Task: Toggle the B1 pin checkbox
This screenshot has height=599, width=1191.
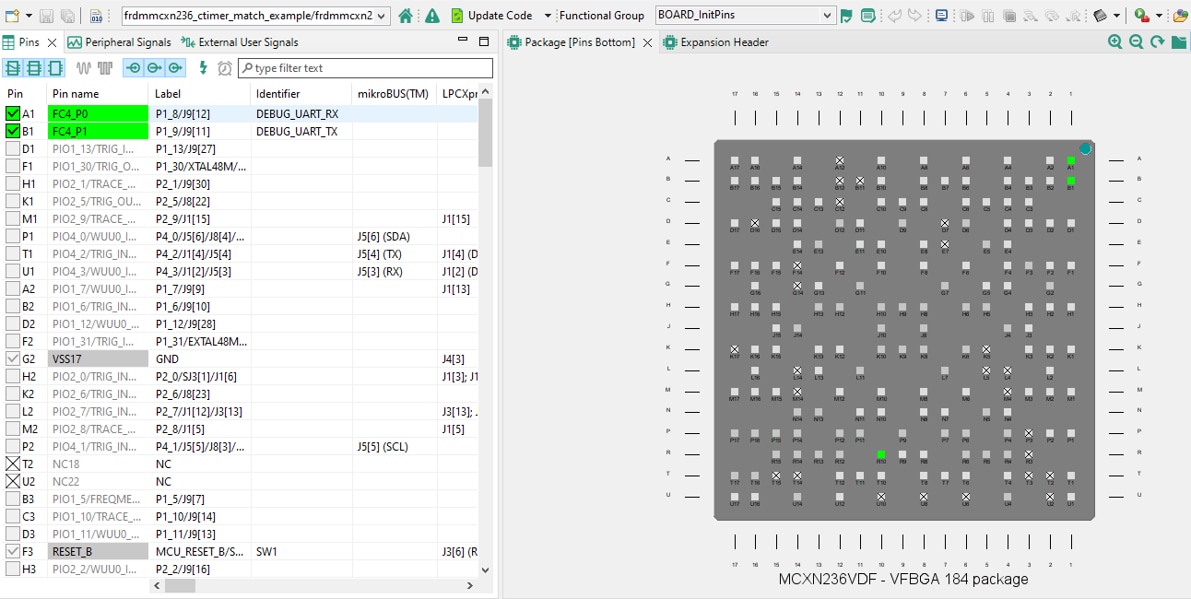Action: [x=13, y=131]
